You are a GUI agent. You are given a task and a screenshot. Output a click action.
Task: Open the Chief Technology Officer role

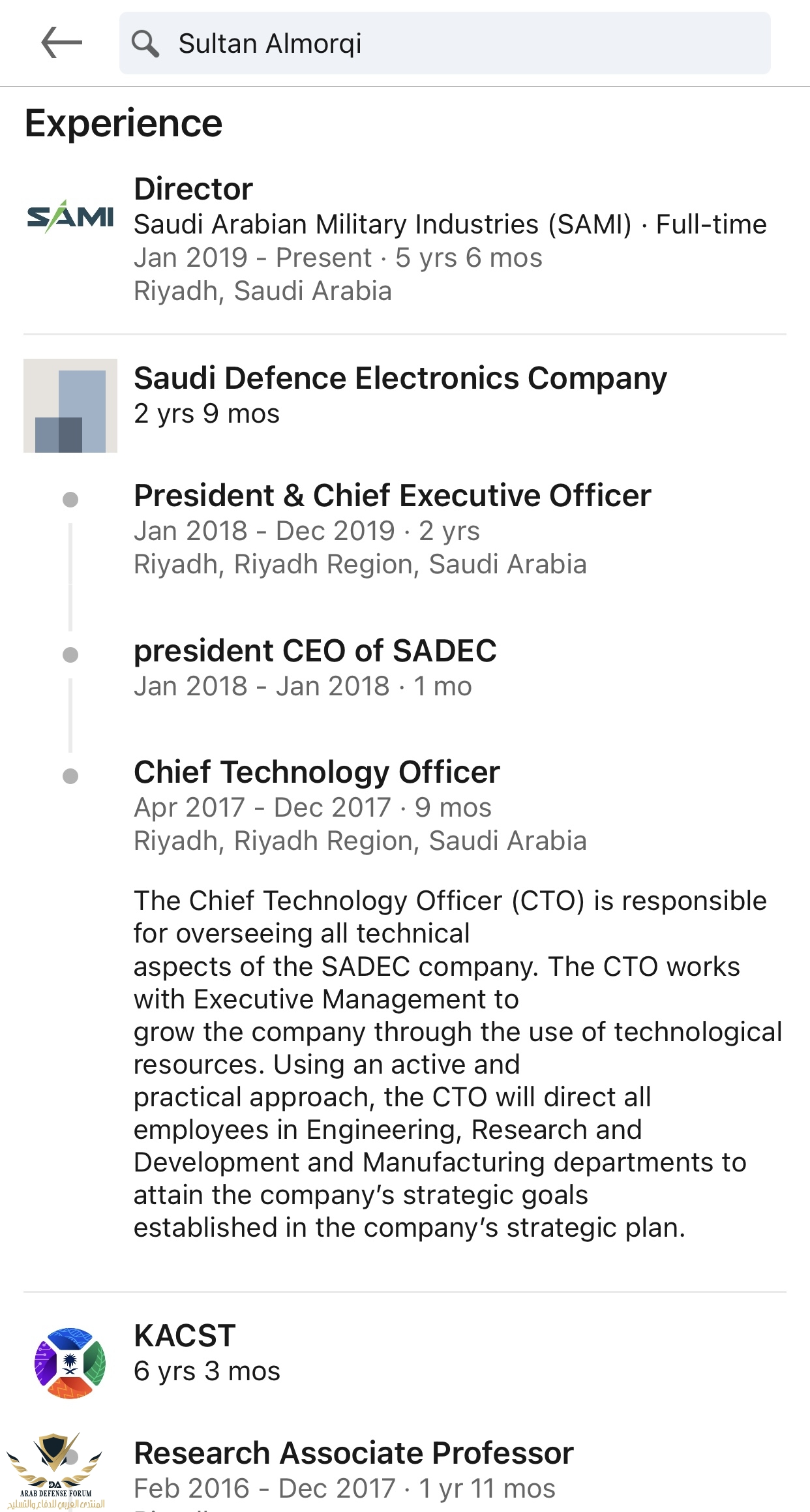pos(317,772)
